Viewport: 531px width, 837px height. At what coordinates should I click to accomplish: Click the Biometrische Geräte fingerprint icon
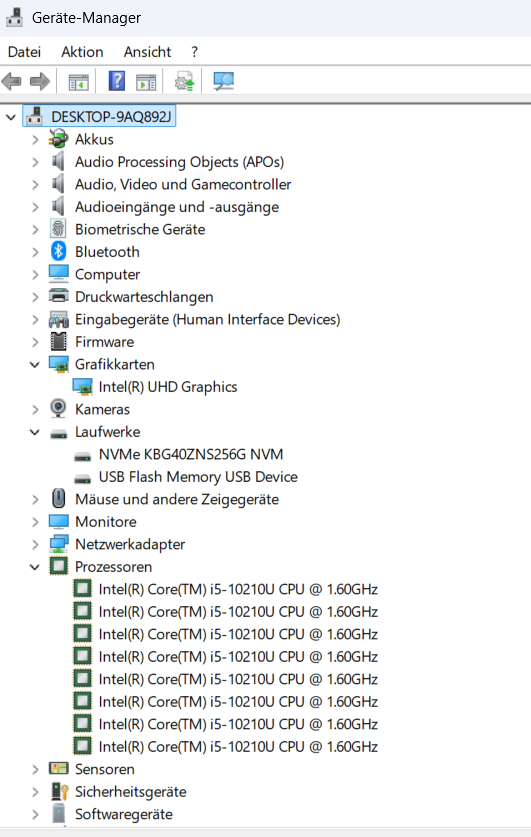(58, 229)
